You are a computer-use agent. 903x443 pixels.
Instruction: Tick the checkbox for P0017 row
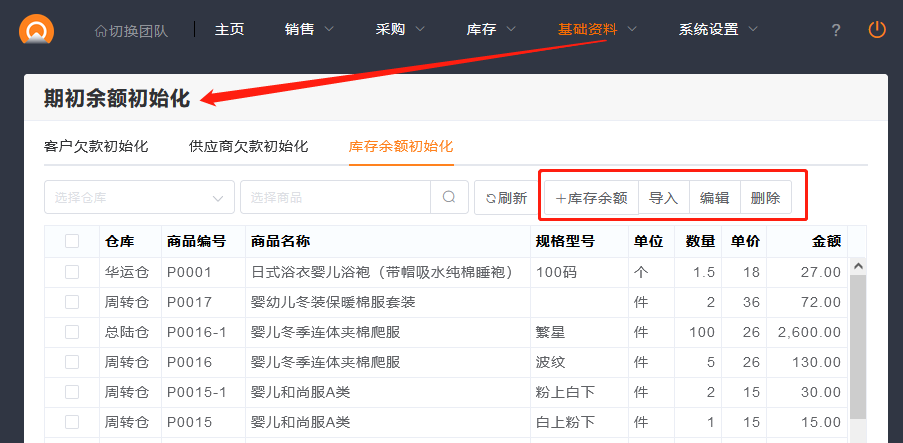(x=72, y=302)
